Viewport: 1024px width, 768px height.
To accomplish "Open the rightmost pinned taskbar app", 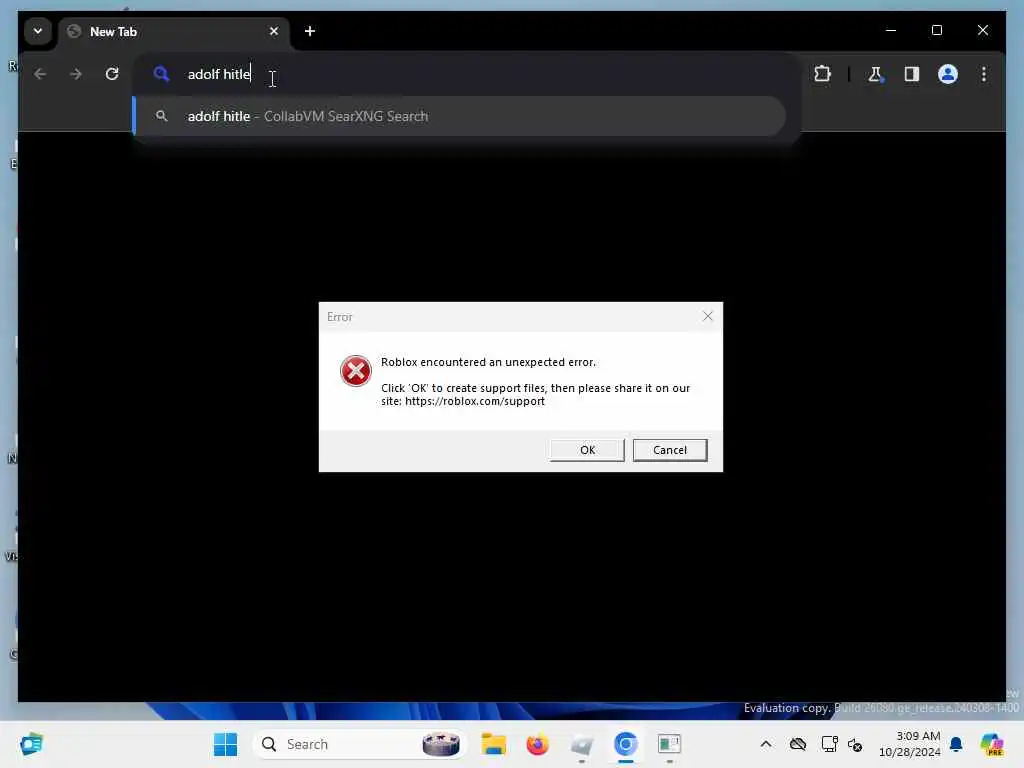I will pyautogui.click(x=669, y=744).
